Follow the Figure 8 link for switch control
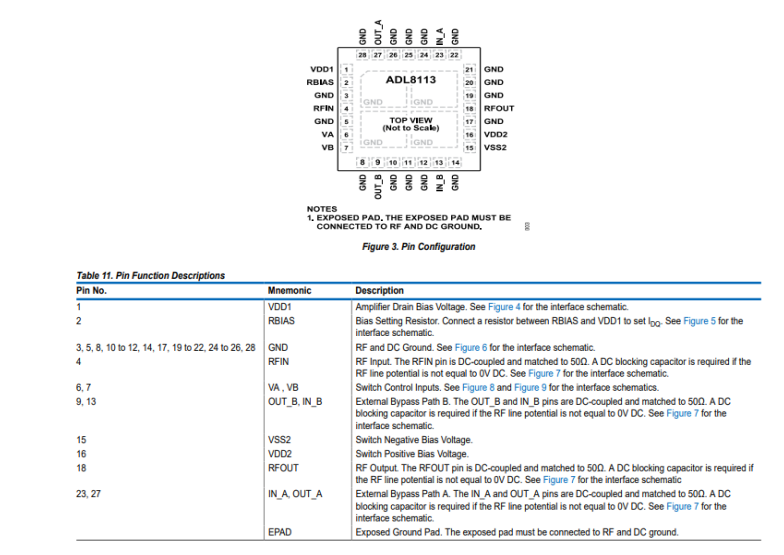The height and width of the screenshot is (555, 784). (478, 387)
